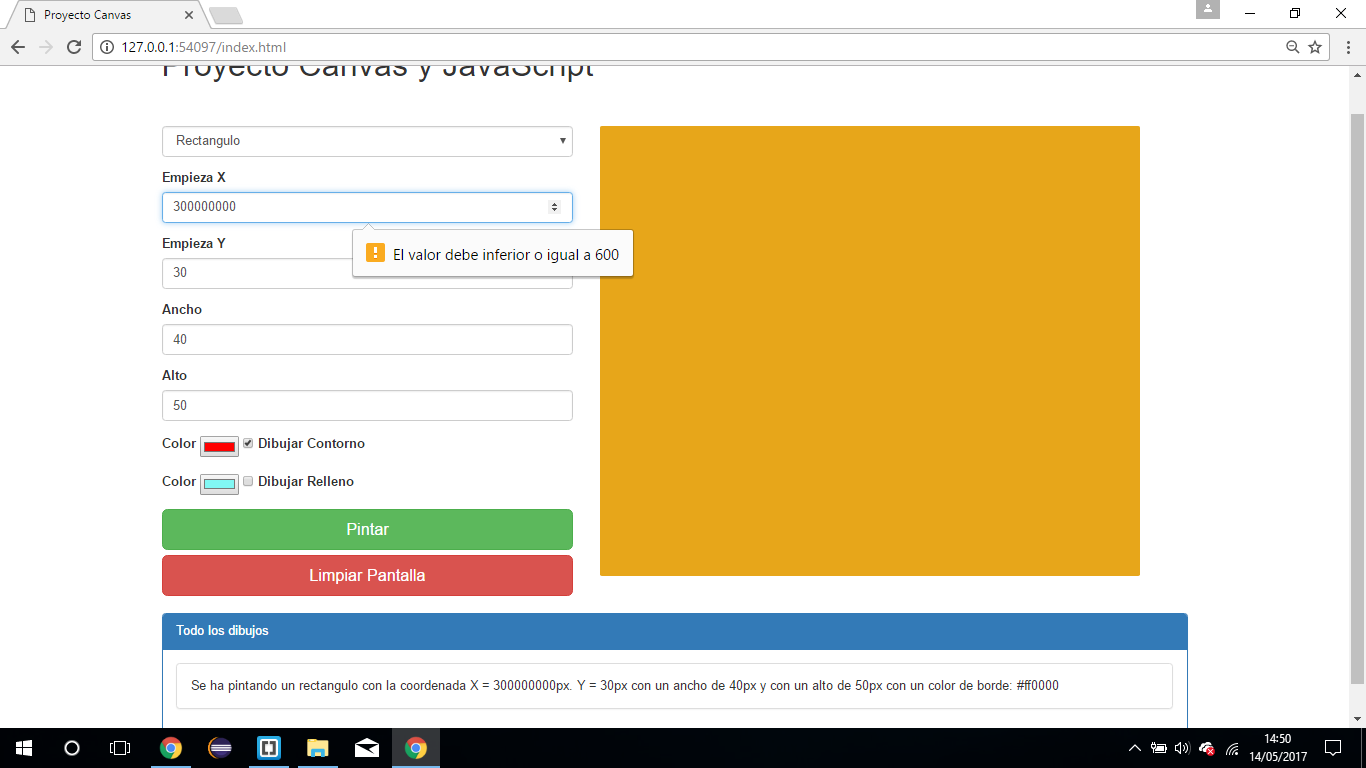Open Cortana search circle in taskbar
Screen dimensions: 1366x768
click(x=72, y=748)
